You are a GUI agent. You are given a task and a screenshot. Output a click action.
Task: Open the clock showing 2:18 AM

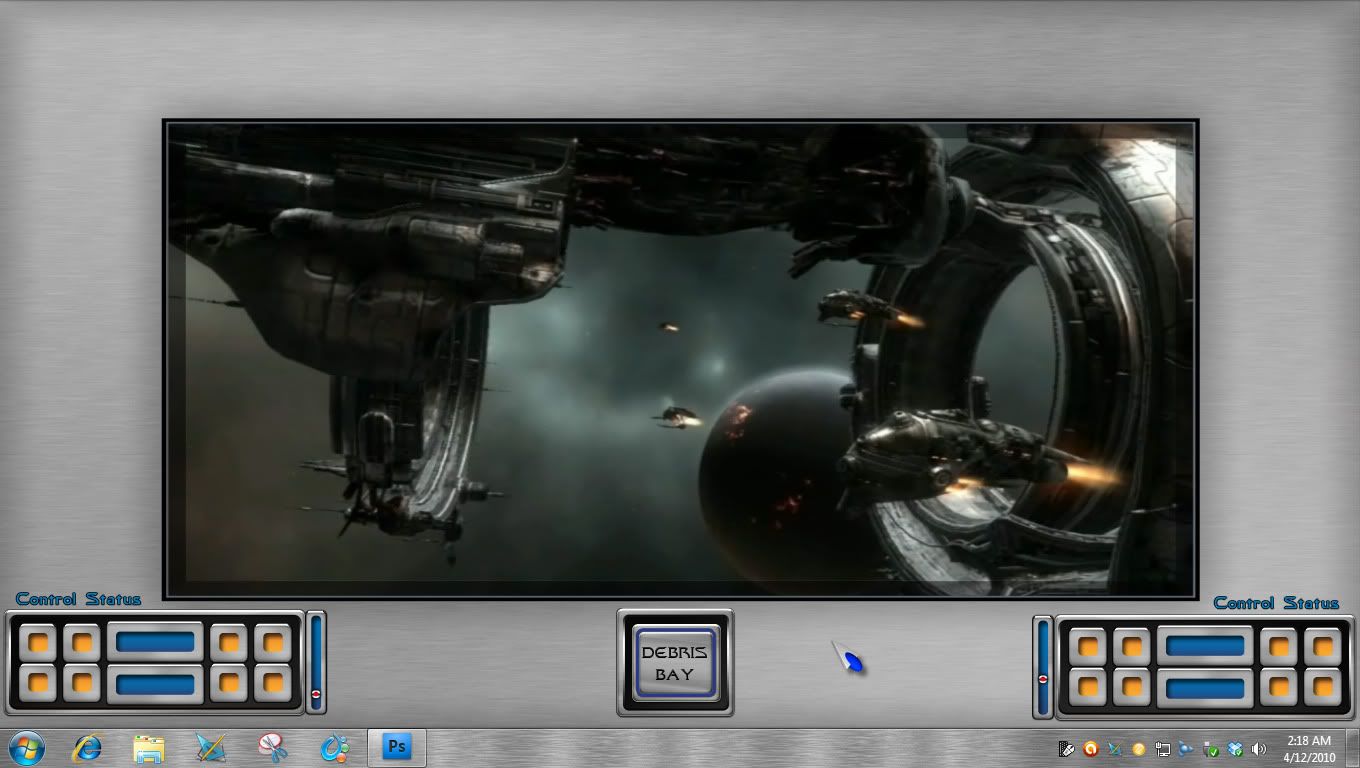click(x=1309, y=749)
